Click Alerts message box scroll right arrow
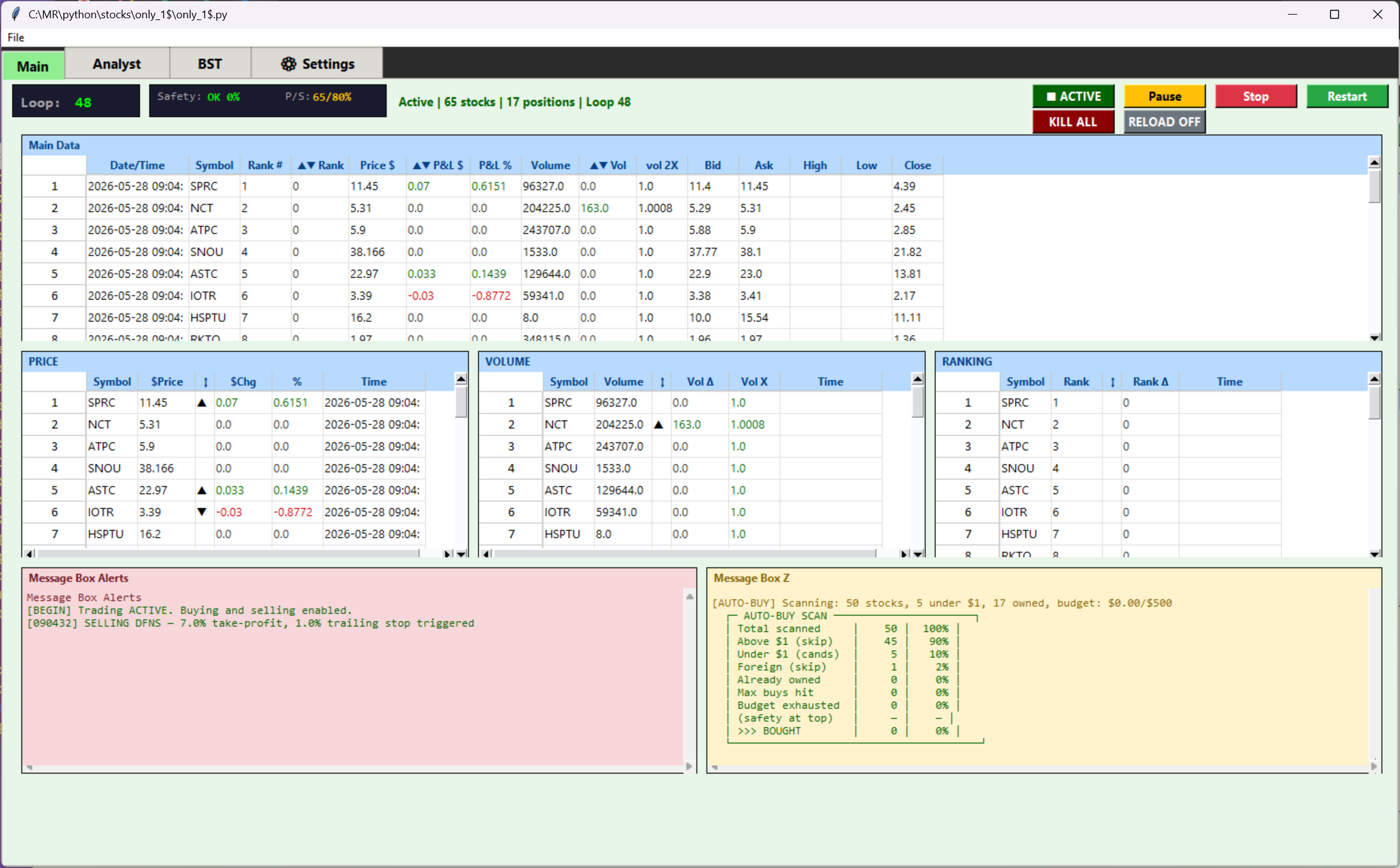The height and width of the screenshot is (868, 1400). click(689, 766)
